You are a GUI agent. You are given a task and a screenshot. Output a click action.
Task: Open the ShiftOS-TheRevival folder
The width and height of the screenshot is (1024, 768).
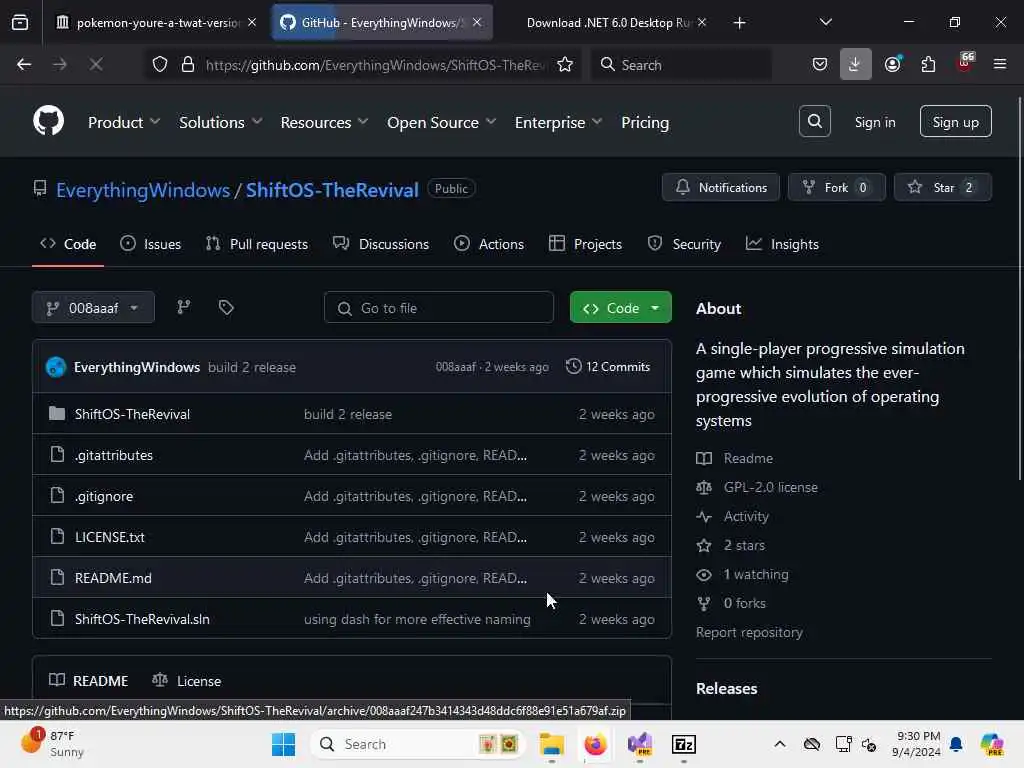tap(132, 414)
